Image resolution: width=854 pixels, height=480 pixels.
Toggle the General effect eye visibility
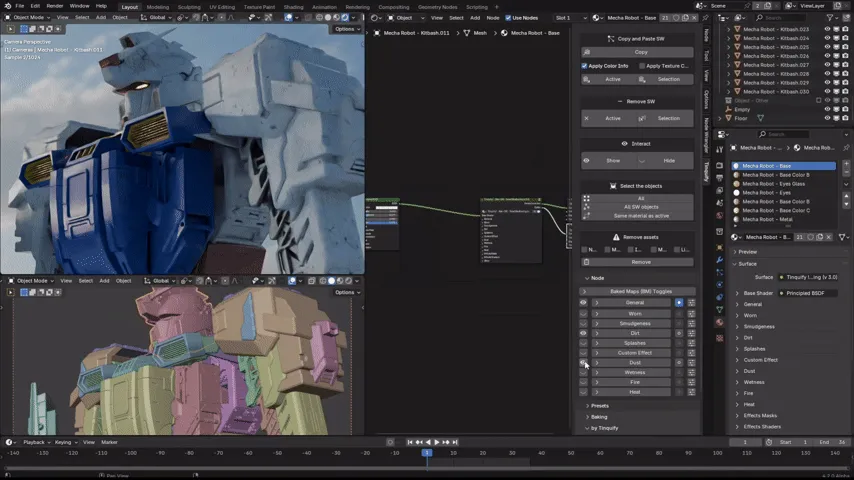point(583,302)
